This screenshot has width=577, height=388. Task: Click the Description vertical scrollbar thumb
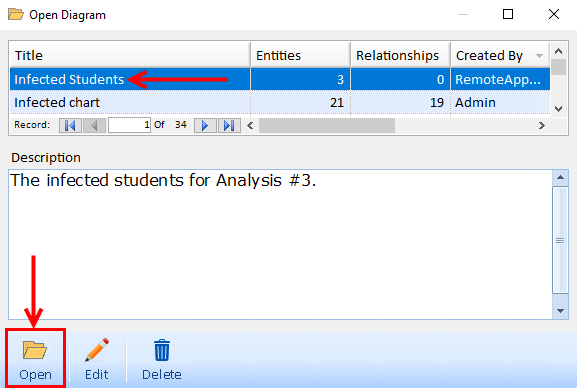[560, 240]
